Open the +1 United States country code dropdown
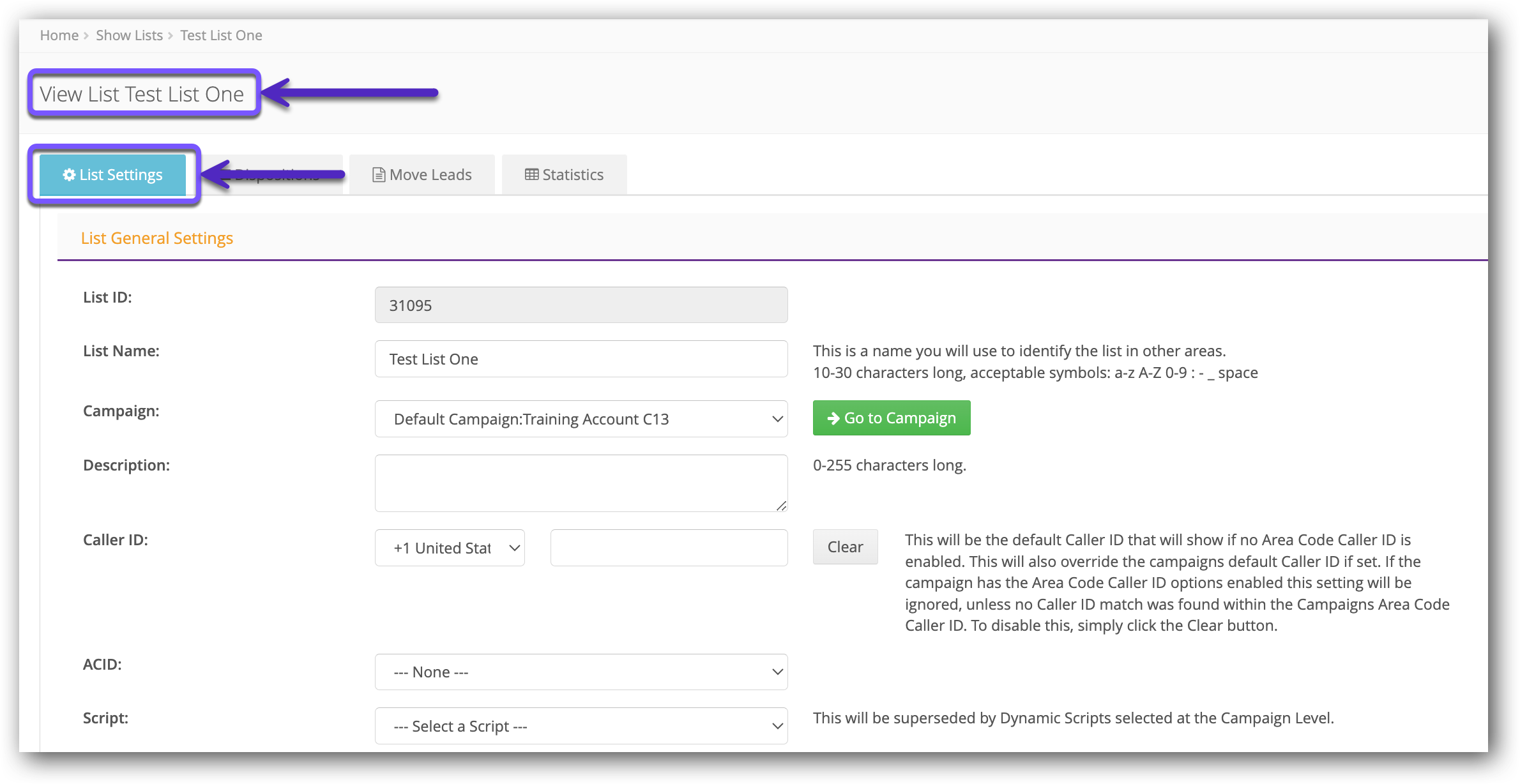This screenshot has width=1520, height=784. click(450, 548)
